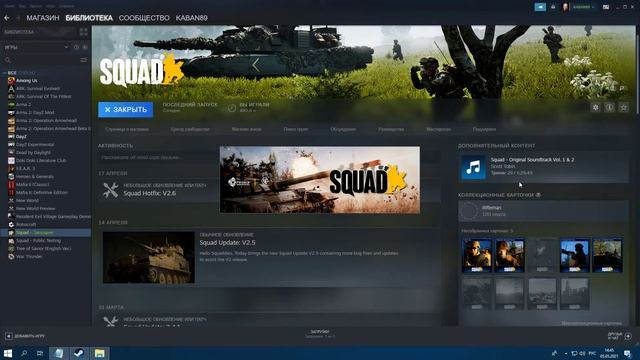Viewport: 640px width, 360px height.
Task: Open Squad Original Soundtrack Vol. 1 & 2
Action: 532,160
